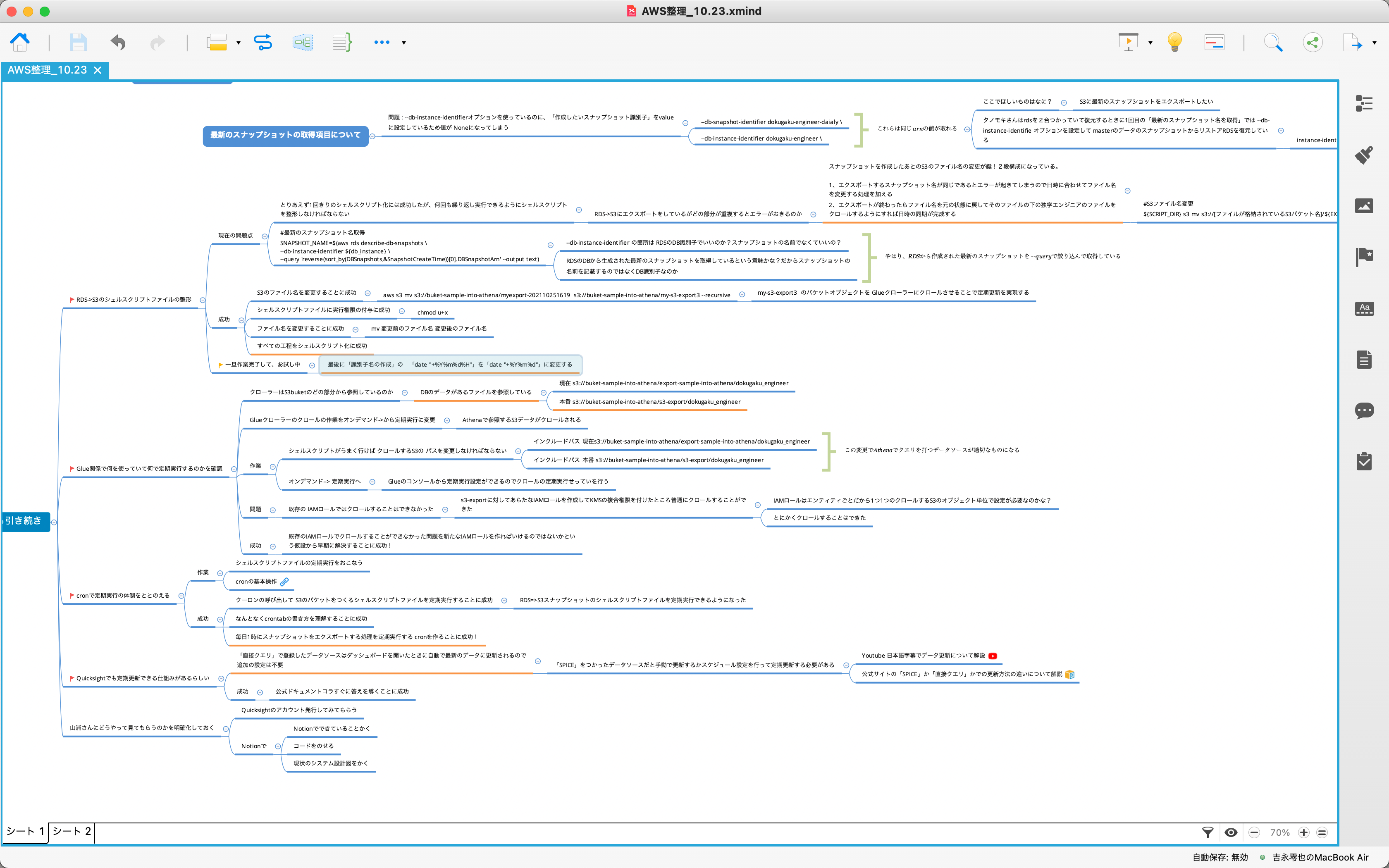The width and height of the screenshot is (1389, 868).
Task: Open the Export dropdown arrow
Action: 1374,43
